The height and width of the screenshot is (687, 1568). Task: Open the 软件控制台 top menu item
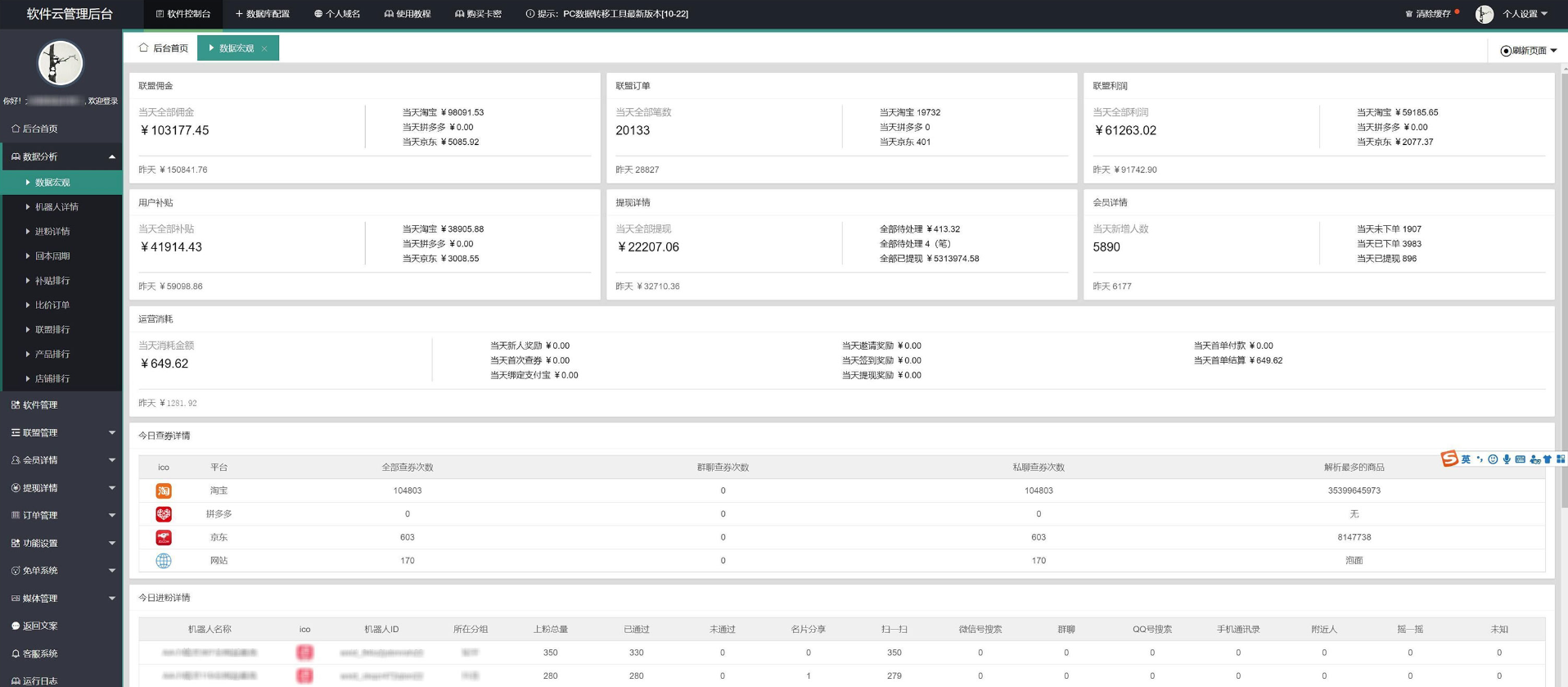click(x=183, y=14)
